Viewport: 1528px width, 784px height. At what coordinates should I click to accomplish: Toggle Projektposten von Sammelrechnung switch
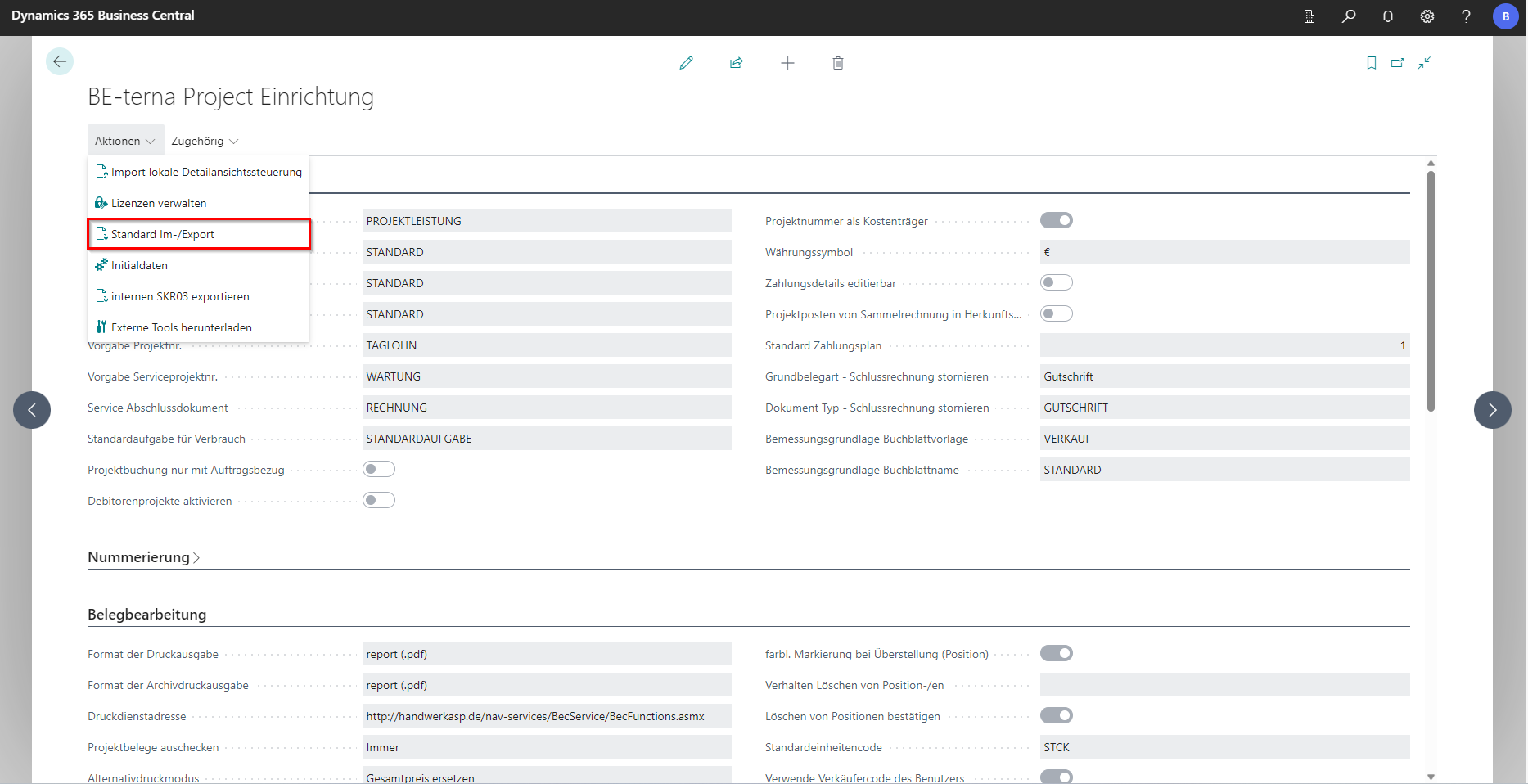click(1057, 313)
